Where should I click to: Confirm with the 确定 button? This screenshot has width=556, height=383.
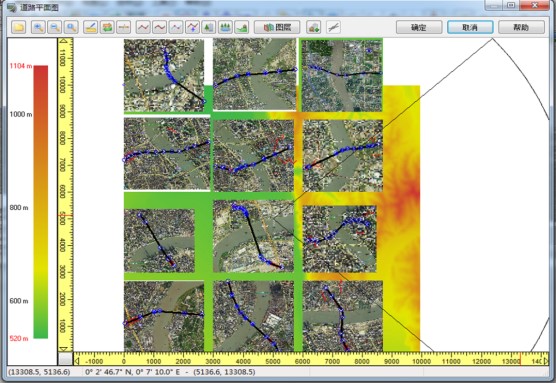point(419,27)
